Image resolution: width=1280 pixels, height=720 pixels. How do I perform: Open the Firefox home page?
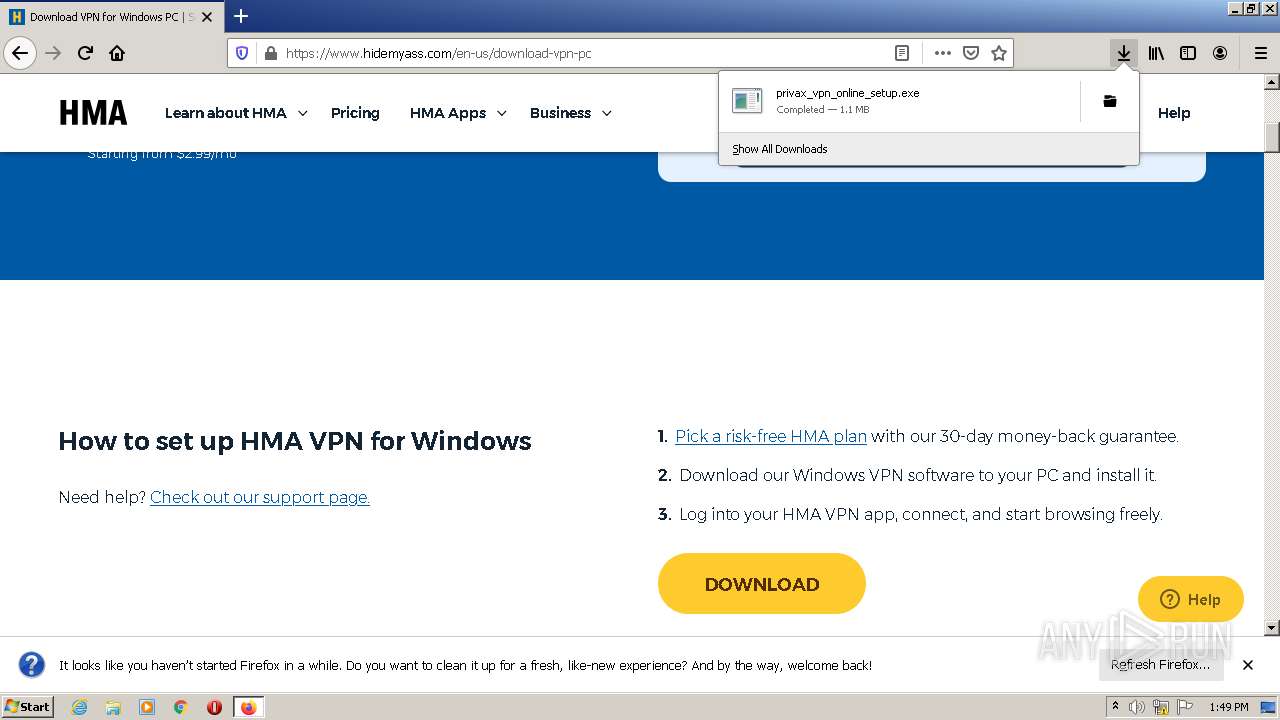(117, 53)
